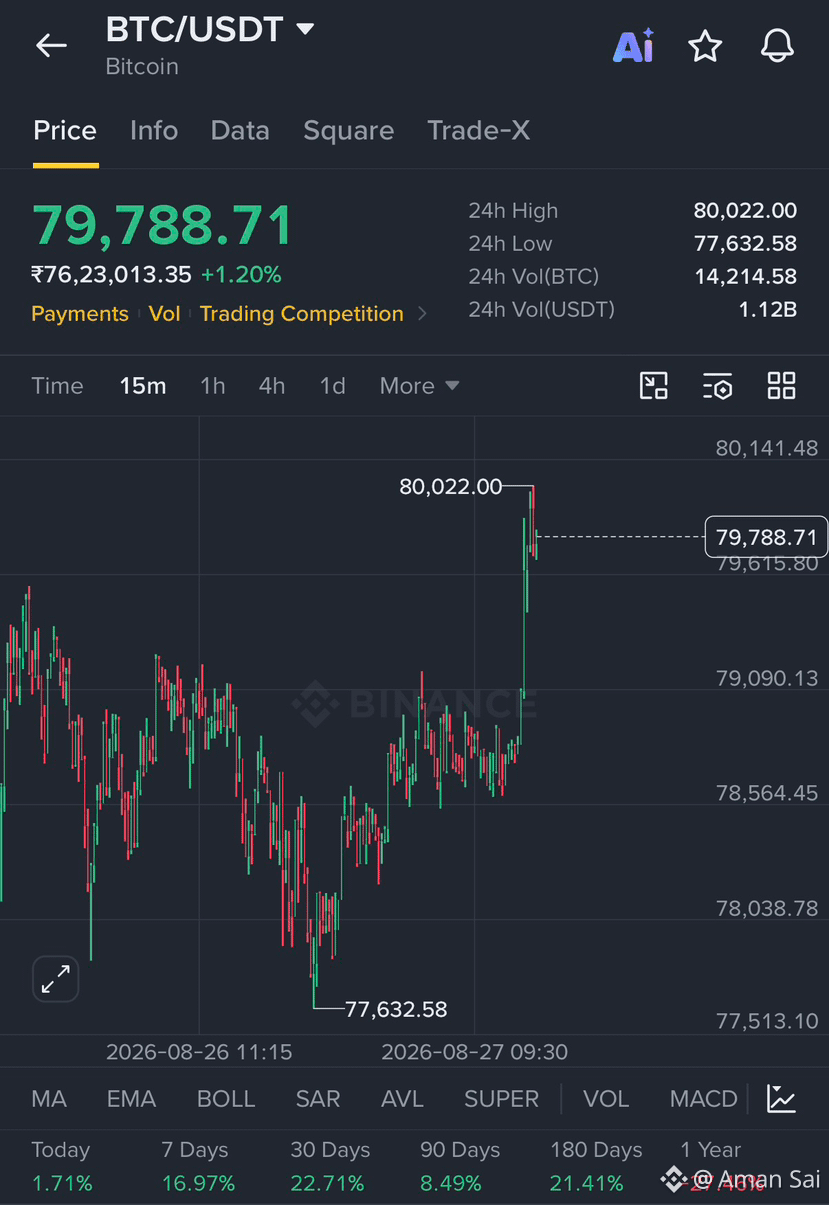Select the 4h chart interval
The width and height of the screenshot is (829, 1205).
pos(272,386)
